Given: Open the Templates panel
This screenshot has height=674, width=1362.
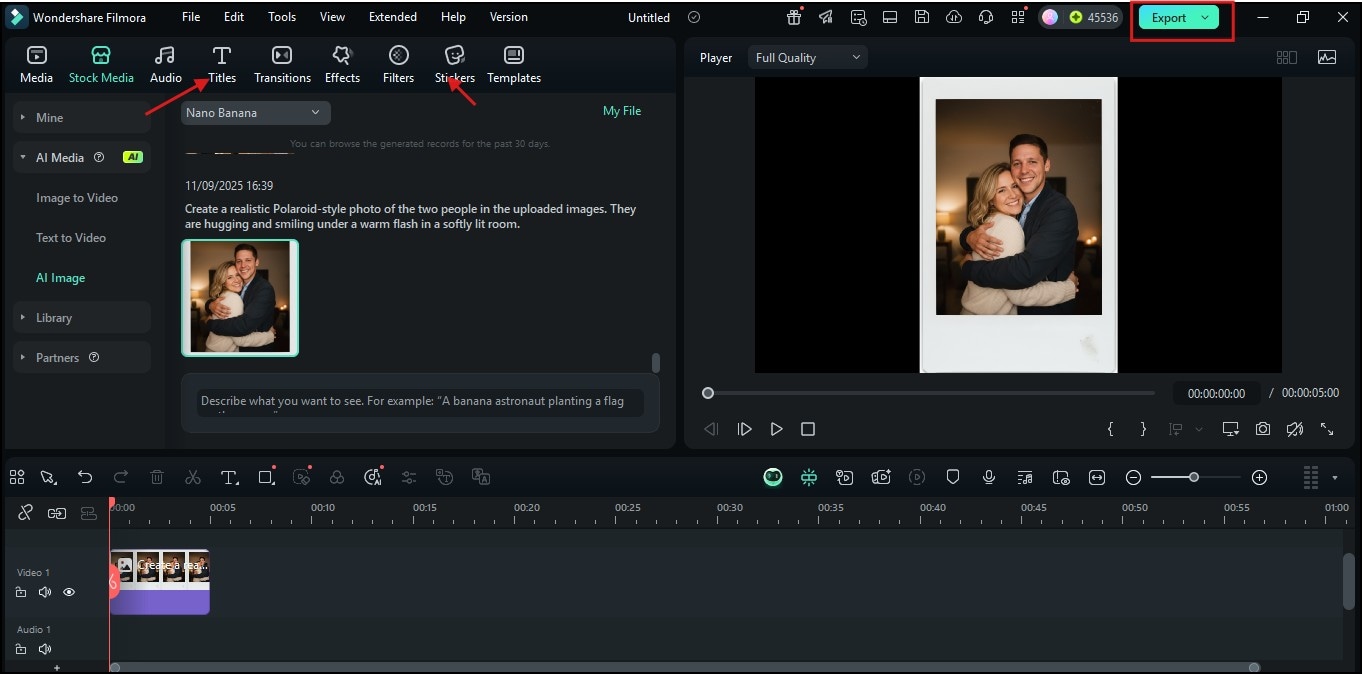Looking at the screenshot, I should pos(513,63).
